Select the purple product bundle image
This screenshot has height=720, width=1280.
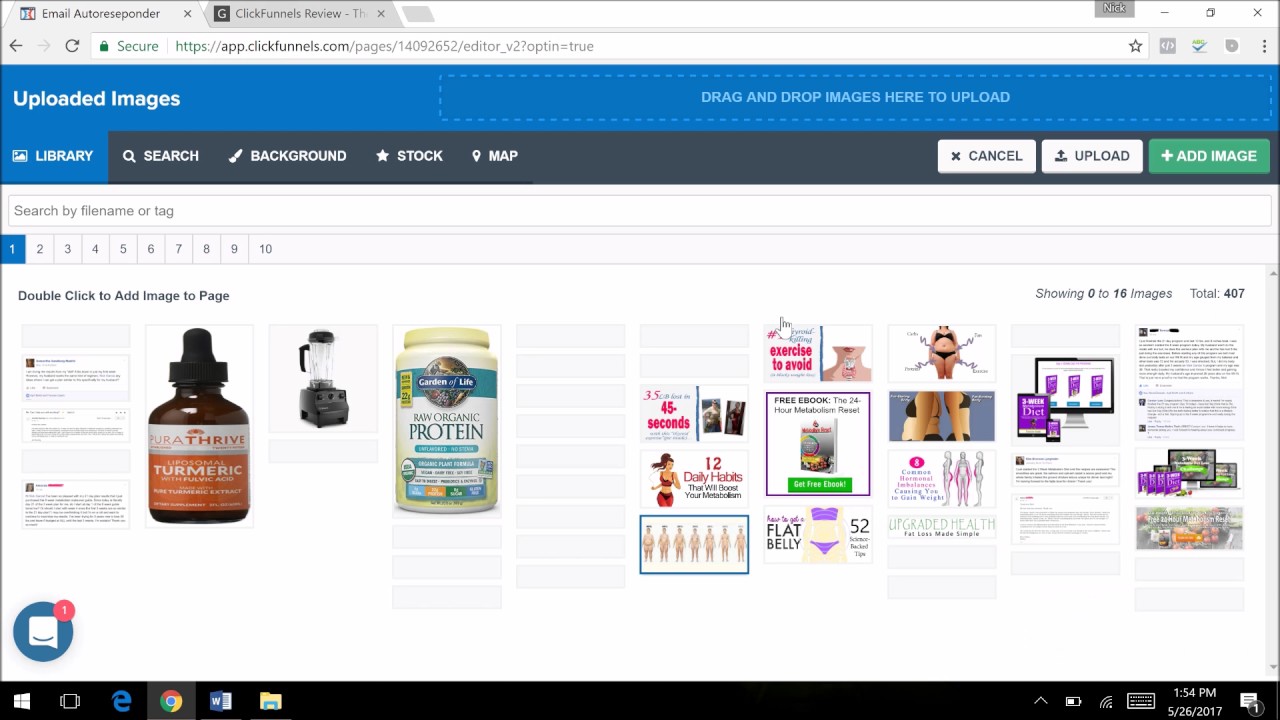pyautogui.click(x=1189, y=473)
